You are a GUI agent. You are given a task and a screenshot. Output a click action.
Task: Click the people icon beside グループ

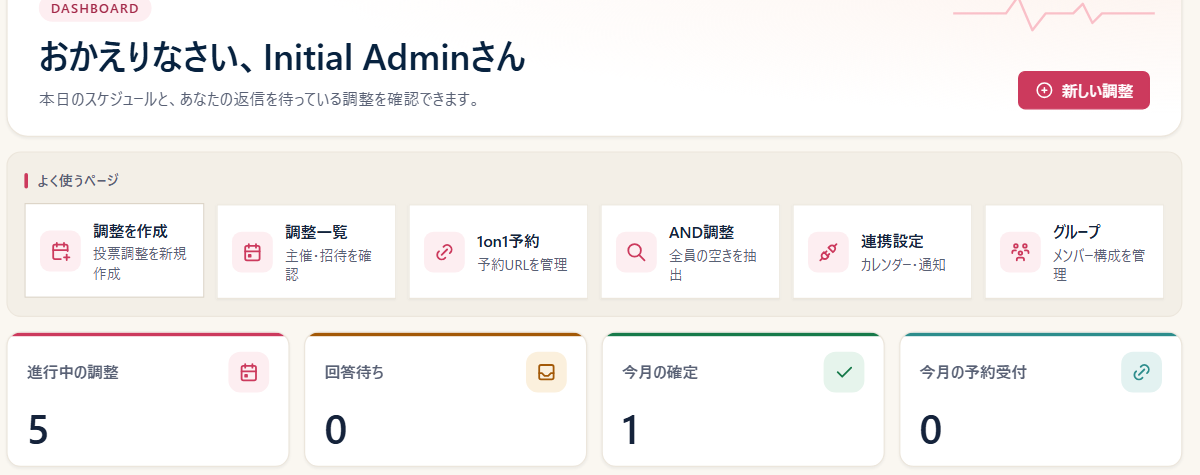pos(1020,251)
